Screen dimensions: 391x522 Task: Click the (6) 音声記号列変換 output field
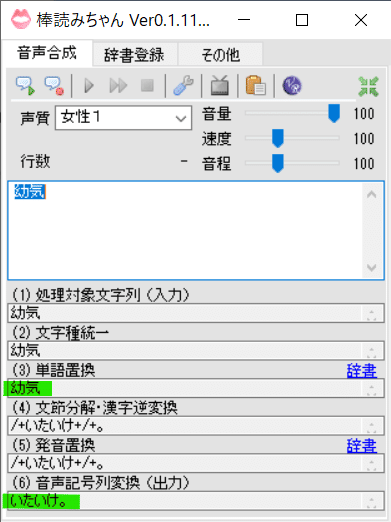click(x=196, y=501)
